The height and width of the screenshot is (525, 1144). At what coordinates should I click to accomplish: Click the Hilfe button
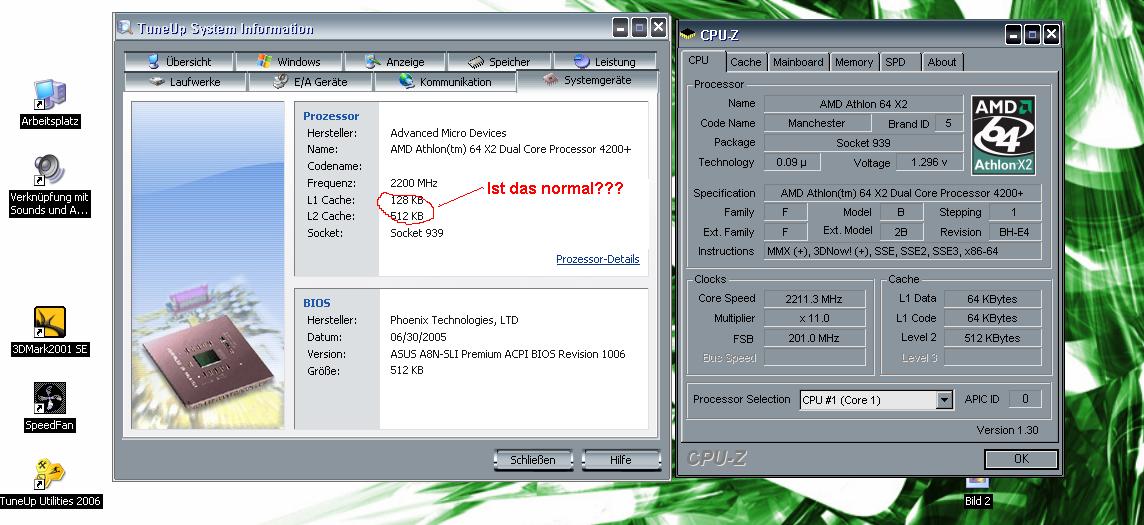coord(621,460)
